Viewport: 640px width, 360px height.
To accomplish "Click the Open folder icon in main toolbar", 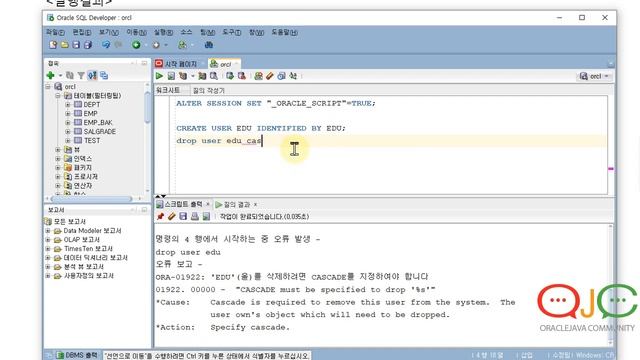I will point(64,45).
